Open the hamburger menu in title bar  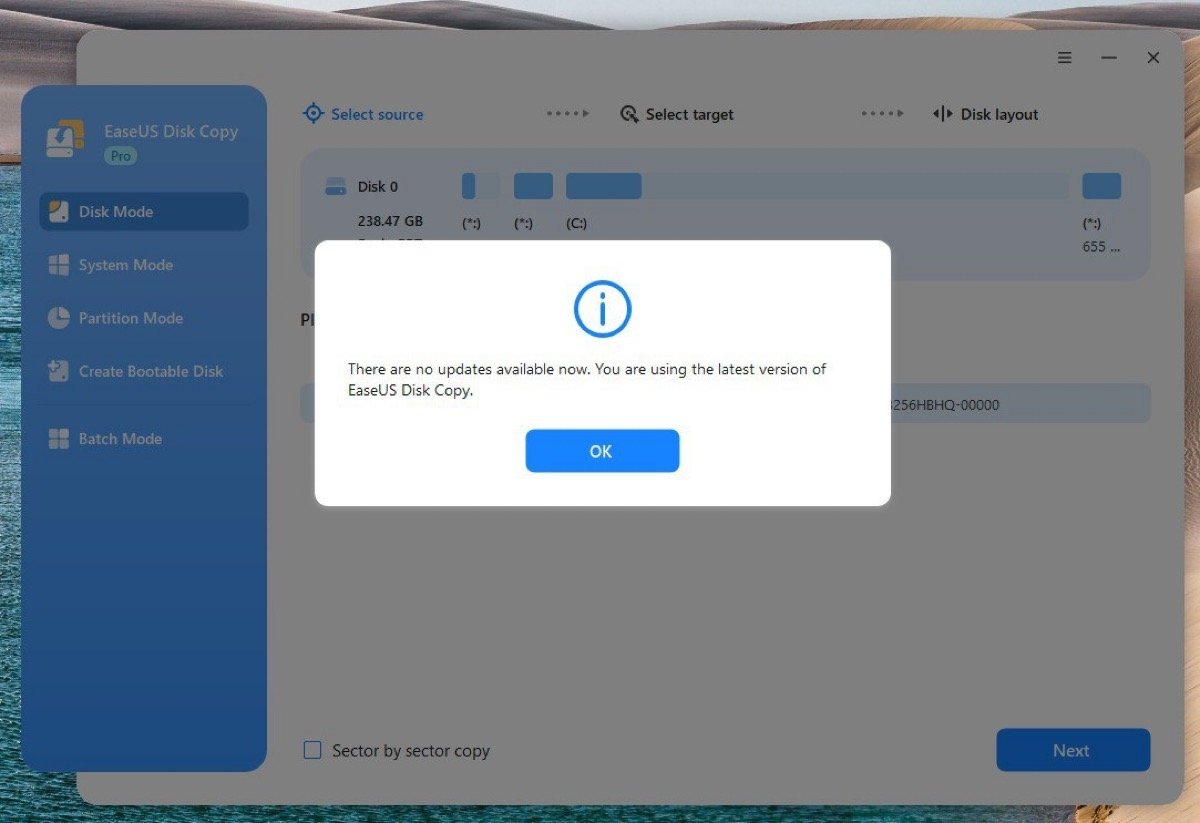click(1064, 58)
